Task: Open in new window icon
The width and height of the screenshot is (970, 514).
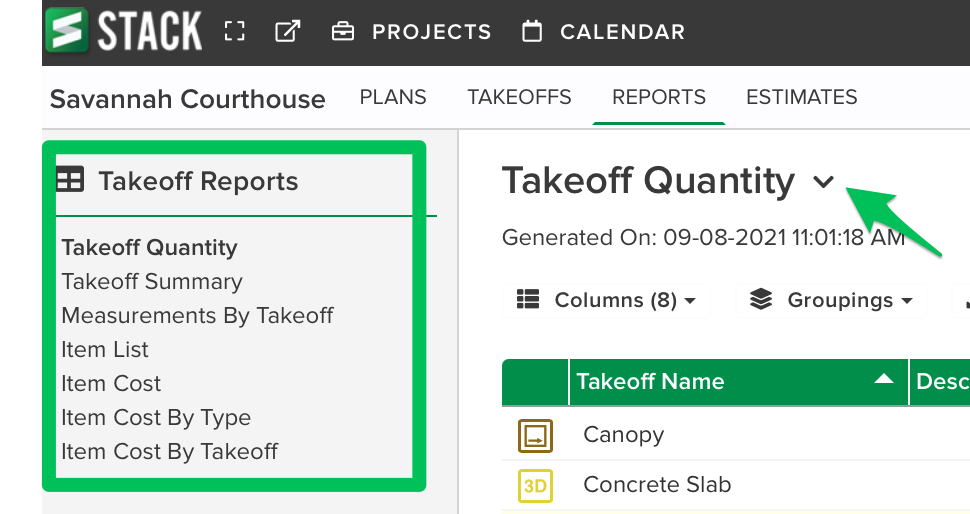Action: pos(288,31)
